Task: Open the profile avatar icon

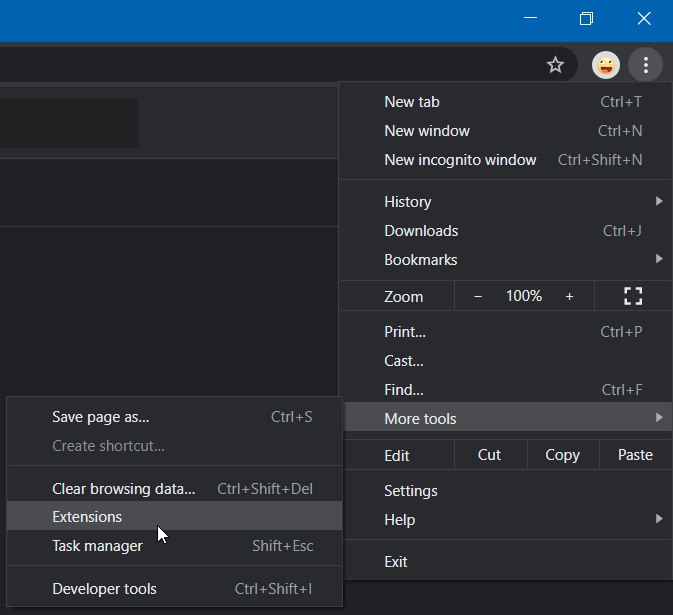Action: pos(606,66)
